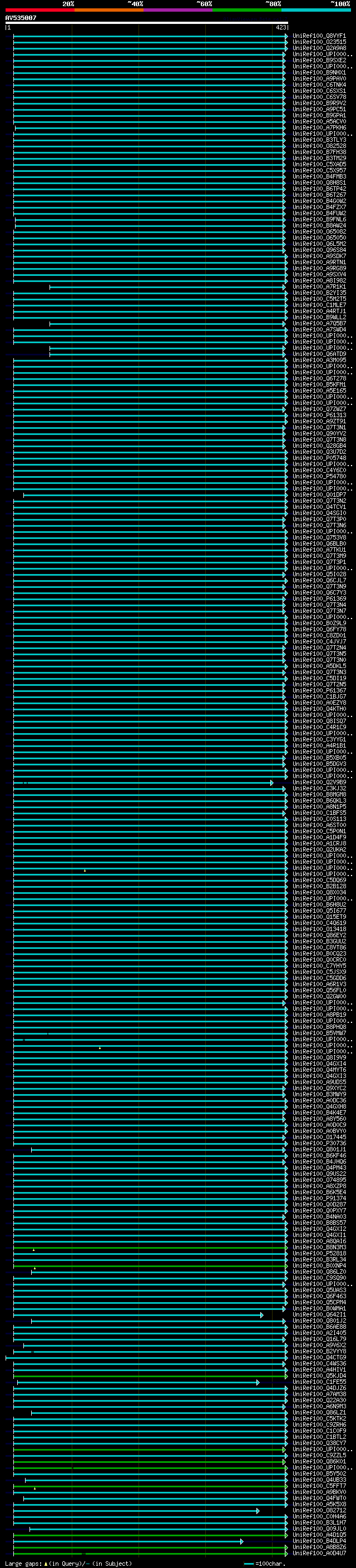356x1568 pixels.
Task: Open the UniRef100_A9PAV0 entry
Action: point(319,78)
